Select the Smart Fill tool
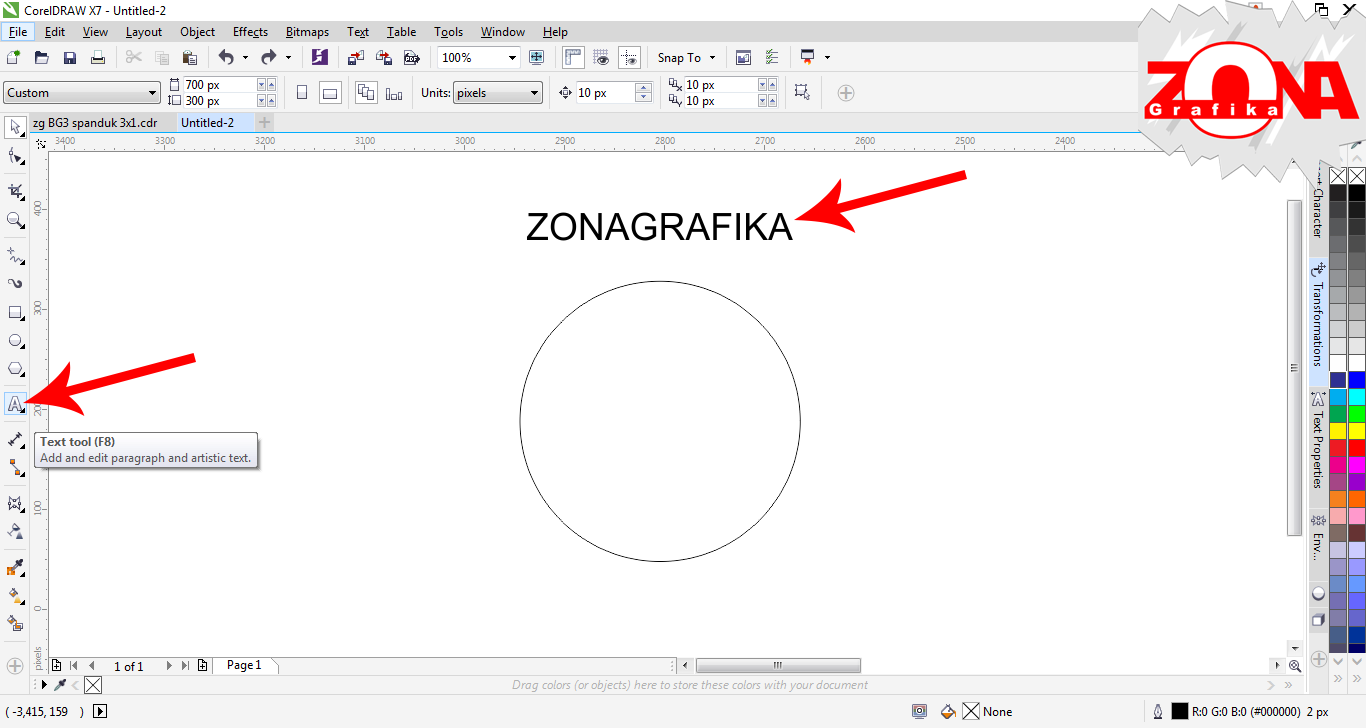 [x=15, y=624]
